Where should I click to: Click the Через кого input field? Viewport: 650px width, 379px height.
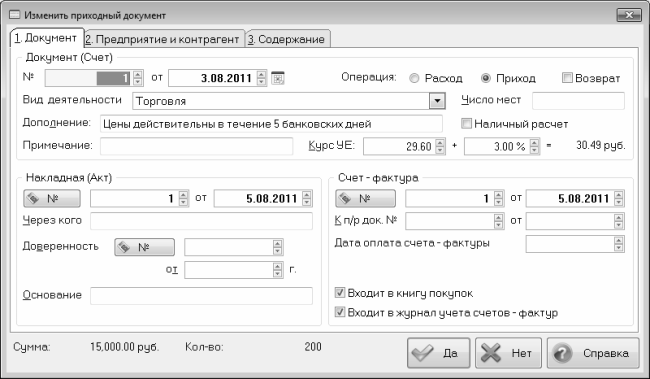click(201, 221)
